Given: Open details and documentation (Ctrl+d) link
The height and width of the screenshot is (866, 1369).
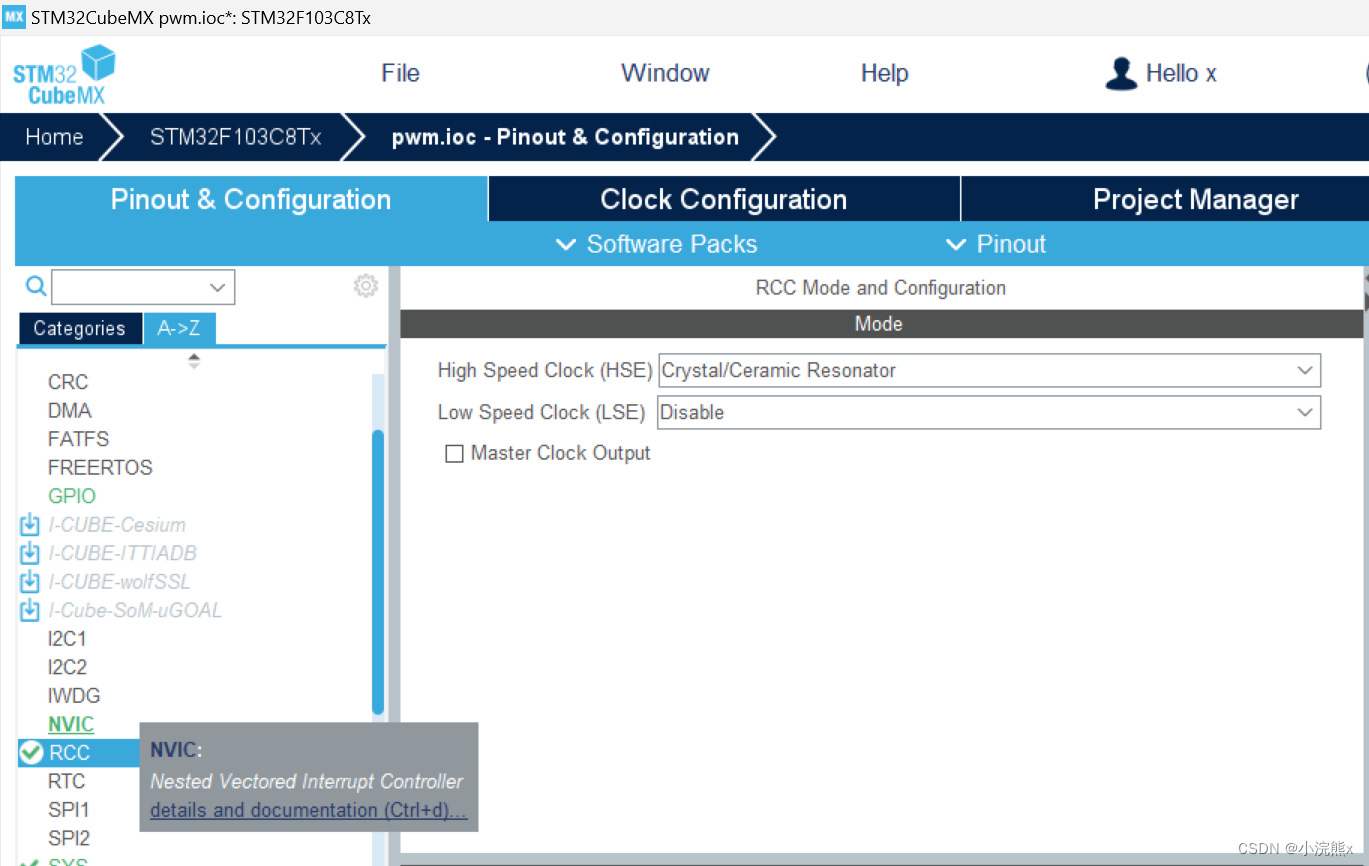Looking at the screenshot, I should click(308, 810).
